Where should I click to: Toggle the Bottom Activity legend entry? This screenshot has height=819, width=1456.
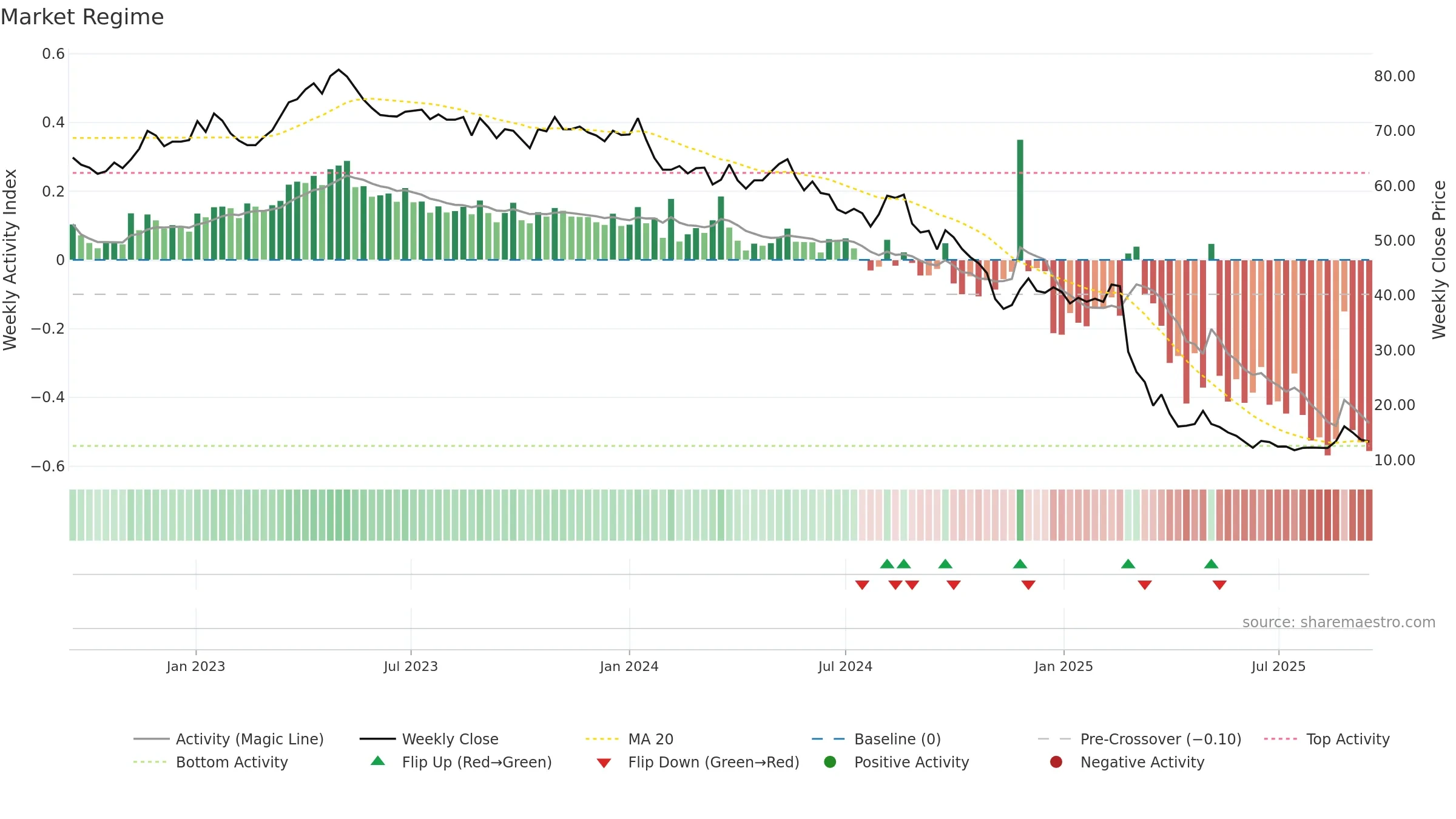pyautogui.click(x=211, y=762)
